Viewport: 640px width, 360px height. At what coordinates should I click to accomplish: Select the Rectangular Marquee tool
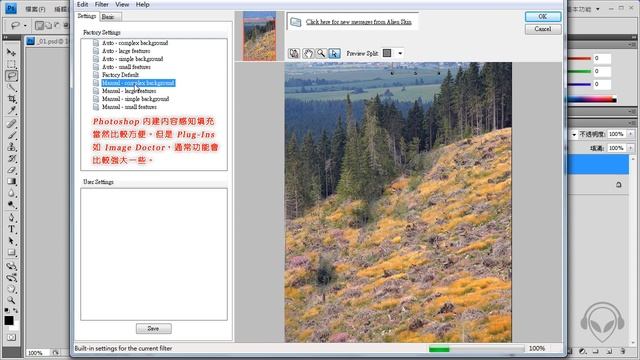point(11,64)
